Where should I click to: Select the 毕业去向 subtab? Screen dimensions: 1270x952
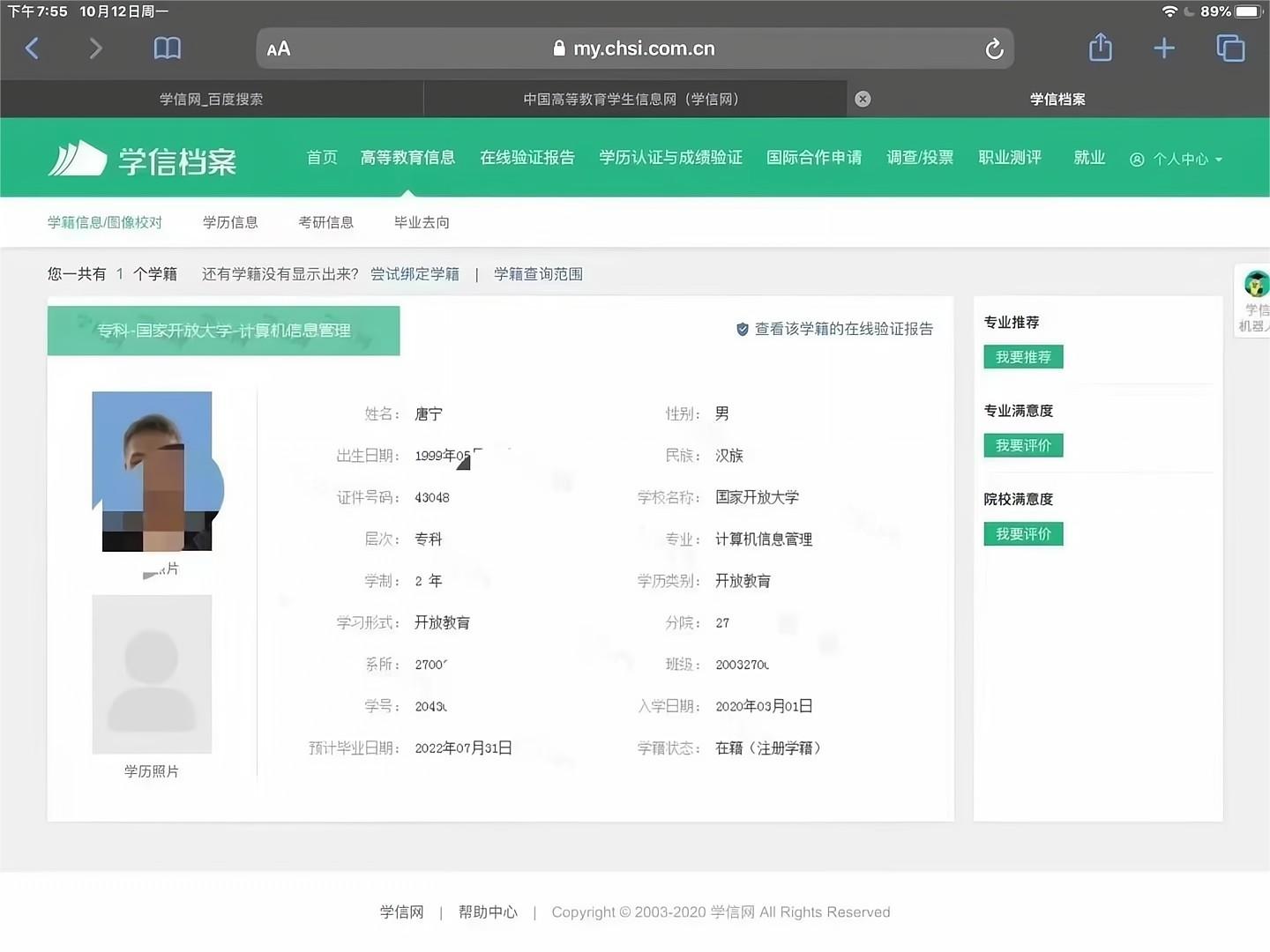422,222
